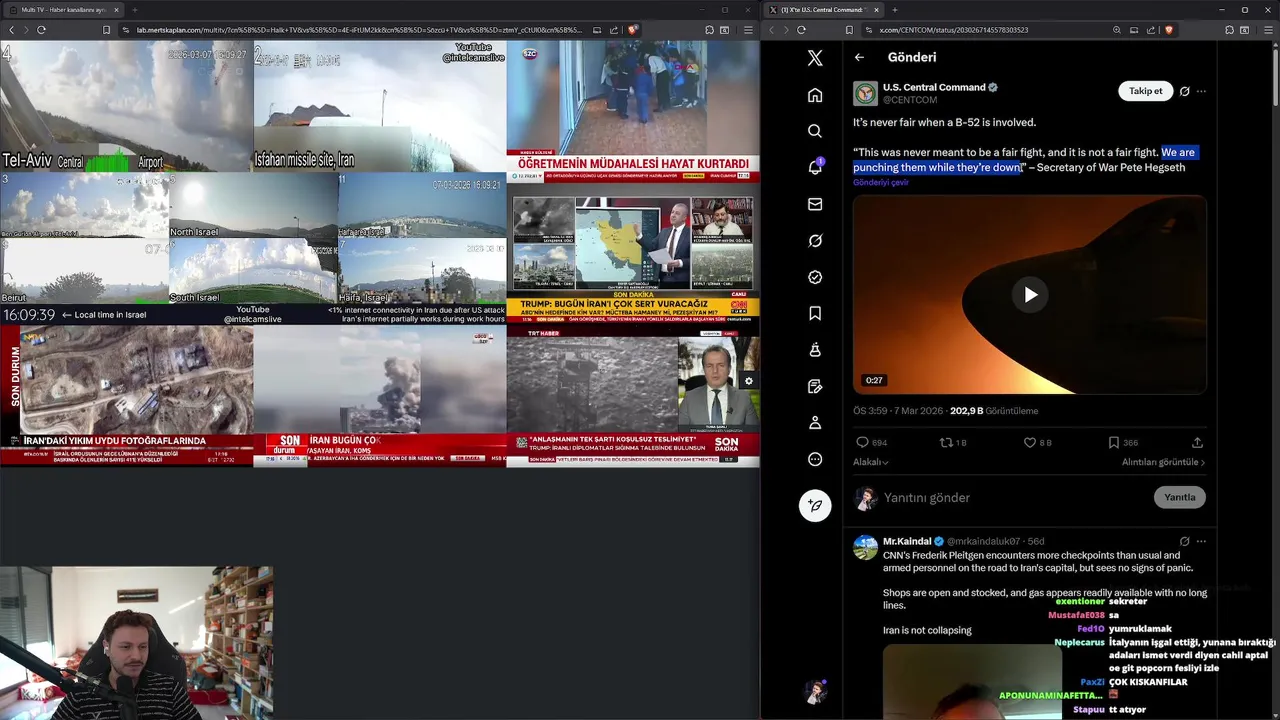
Task: Open Brave Shields in the X window
Action: point(1168,30)
